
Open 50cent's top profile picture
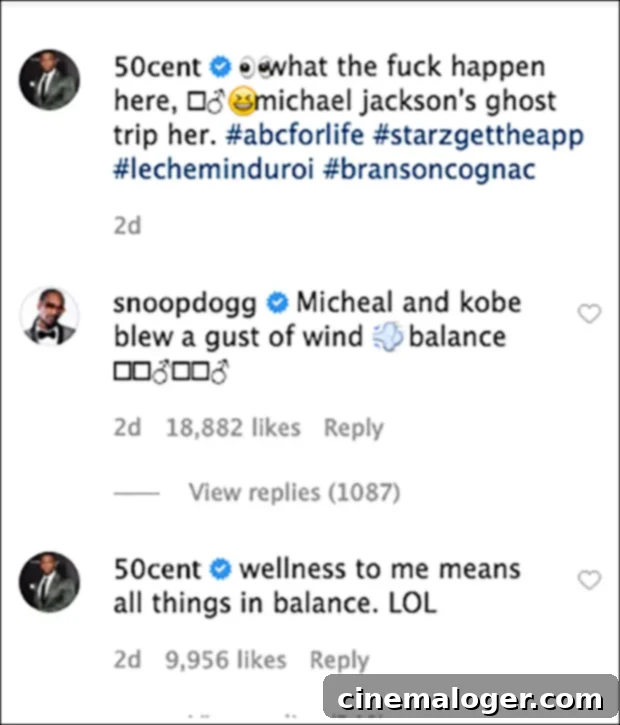pos(49,80)
